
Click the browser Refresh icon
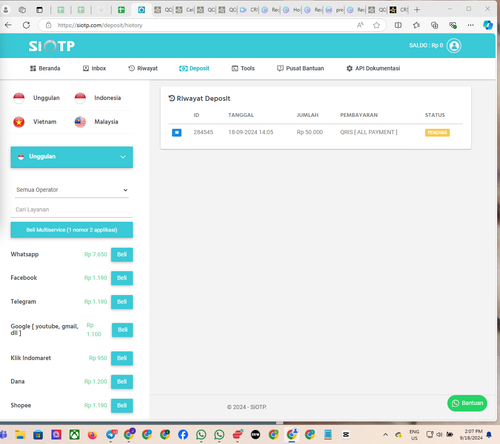pyautogui.click(x=26, y=25)
